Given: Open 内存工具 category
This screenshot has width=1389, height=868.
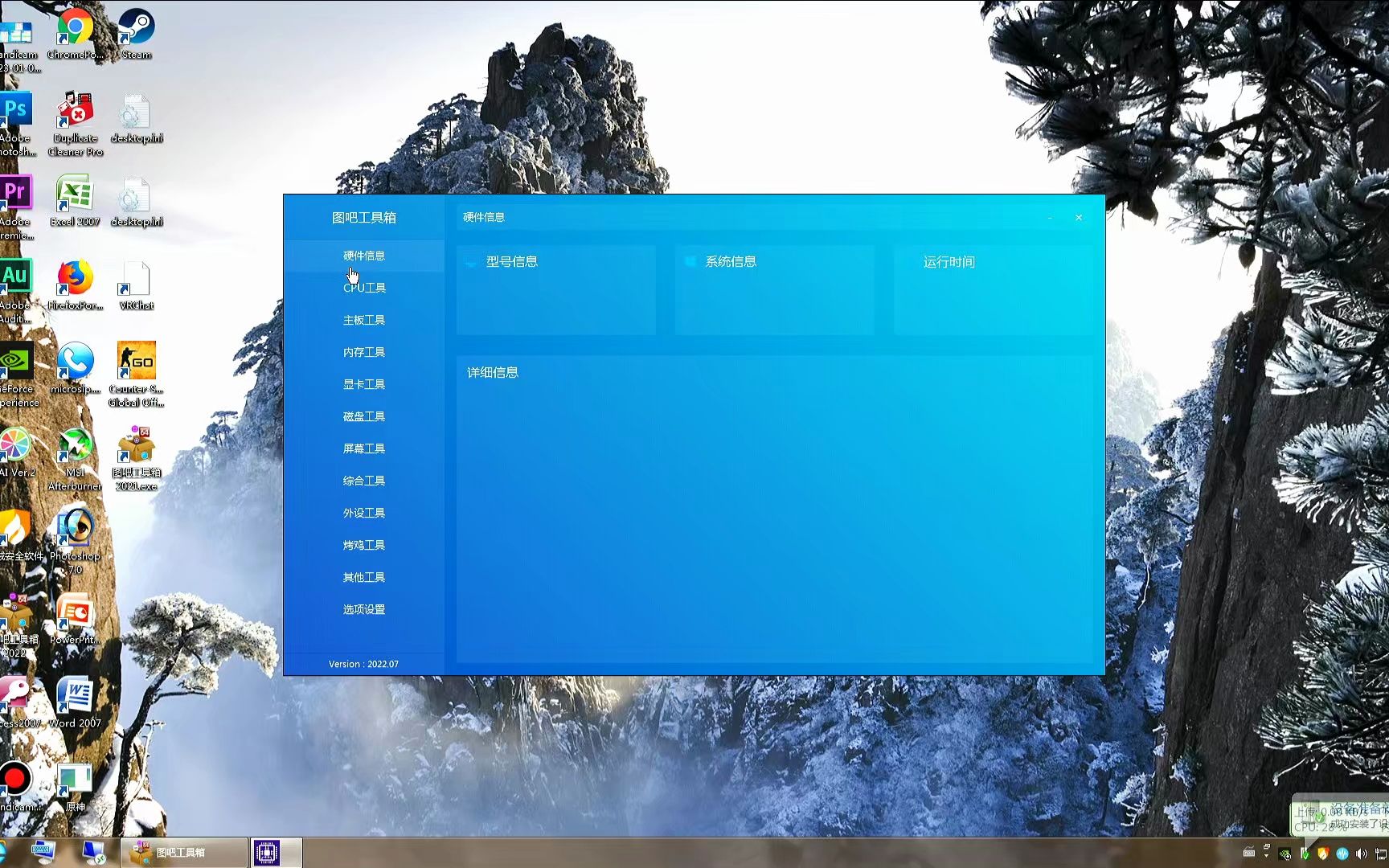Looking at the screenshot, I should (364, 352).
